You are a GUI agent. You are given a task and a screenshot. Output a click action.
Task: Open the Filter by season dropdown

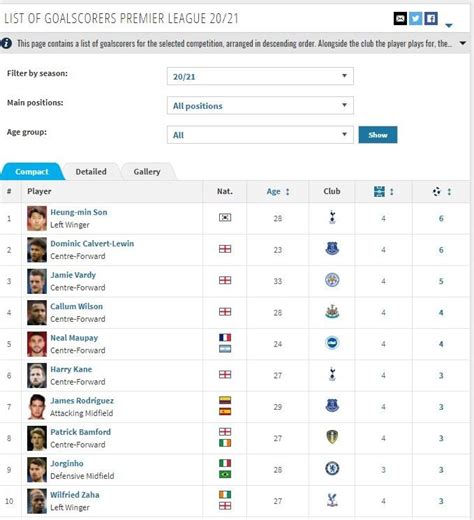(x=260, y=76)
